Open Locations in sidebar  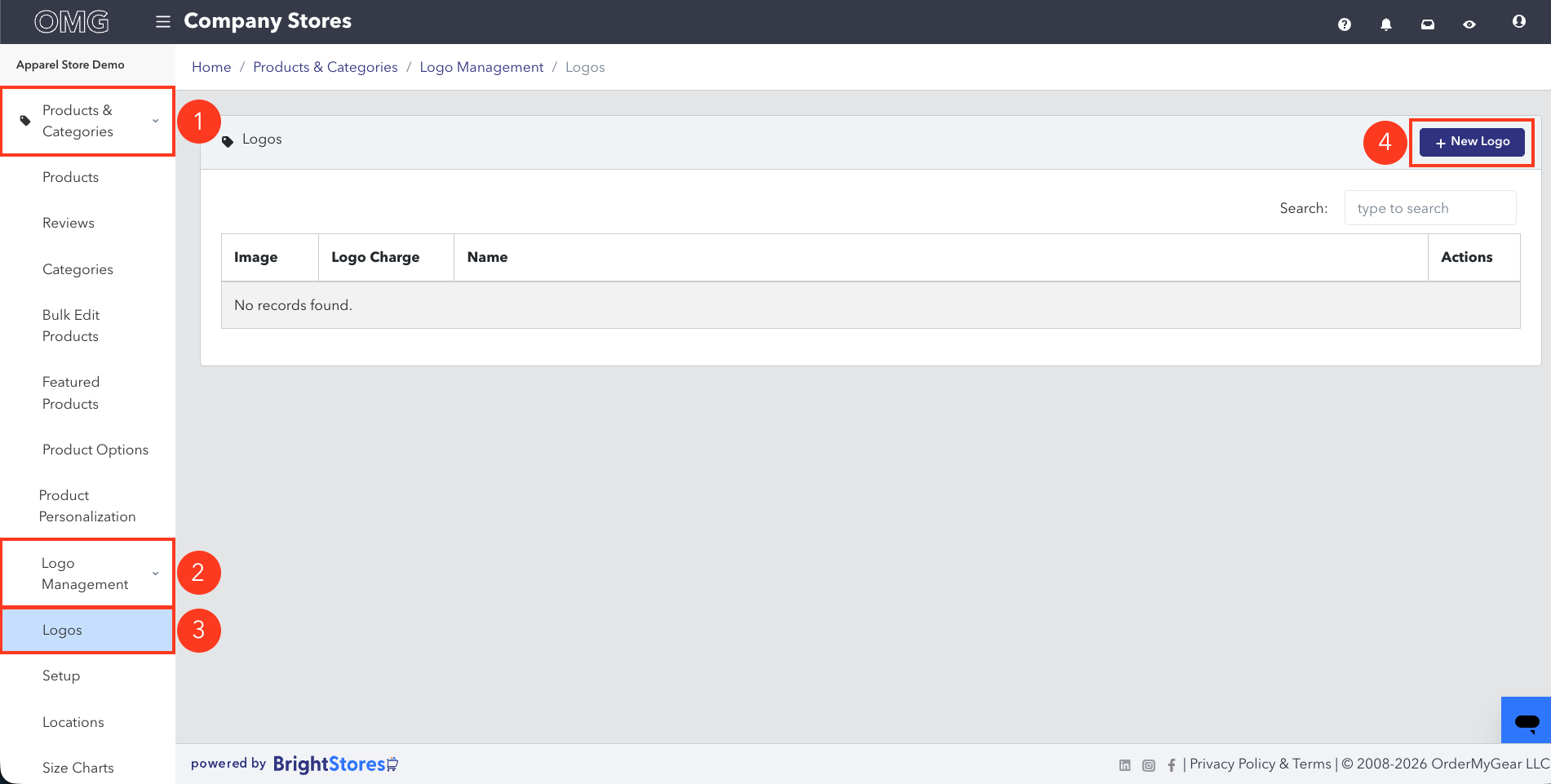click(73, 722)
